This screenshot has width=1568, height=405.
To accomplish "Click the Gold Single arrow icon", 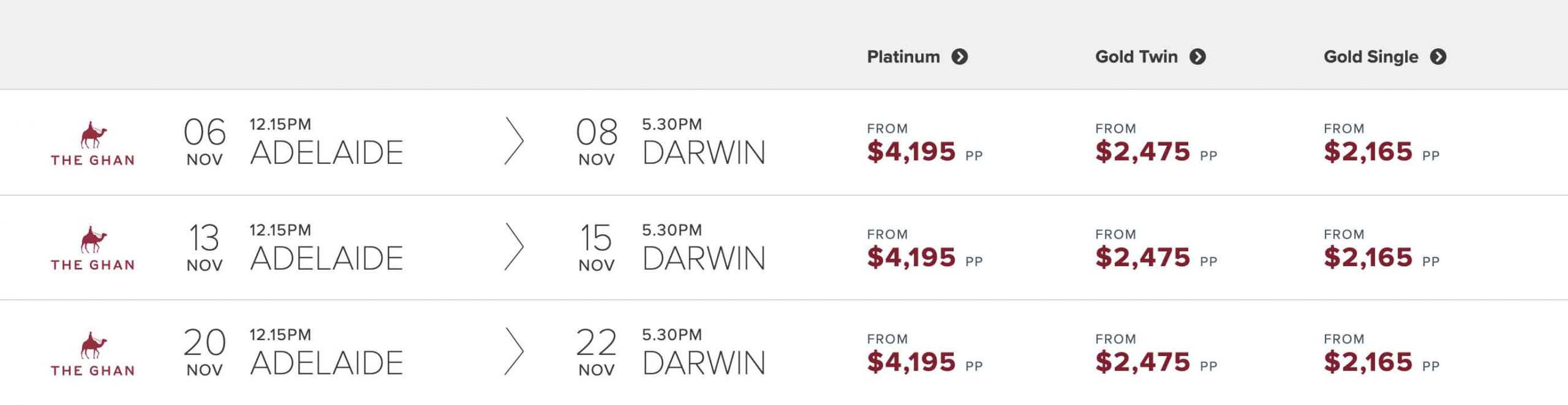I will tap(1438, 57).
